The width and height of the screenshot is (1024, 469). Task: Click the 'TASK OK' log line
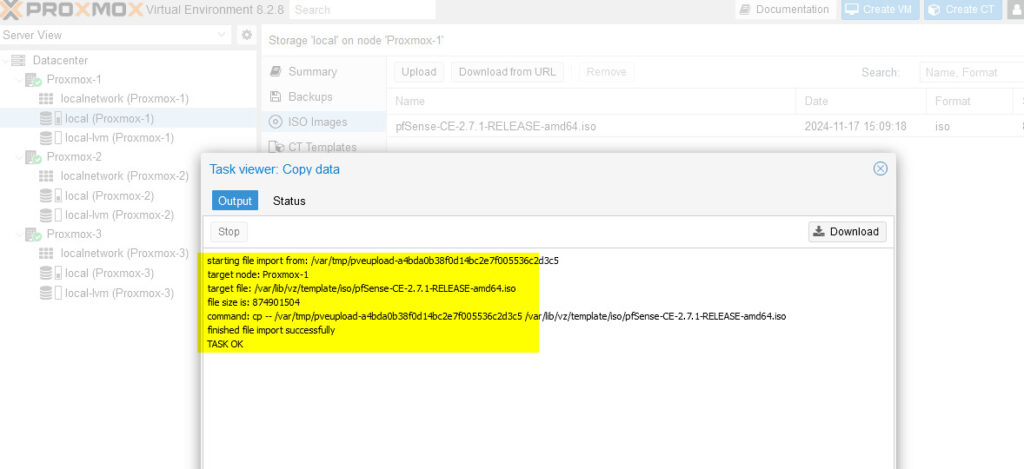pyautogui.click(x=225, y=344)
